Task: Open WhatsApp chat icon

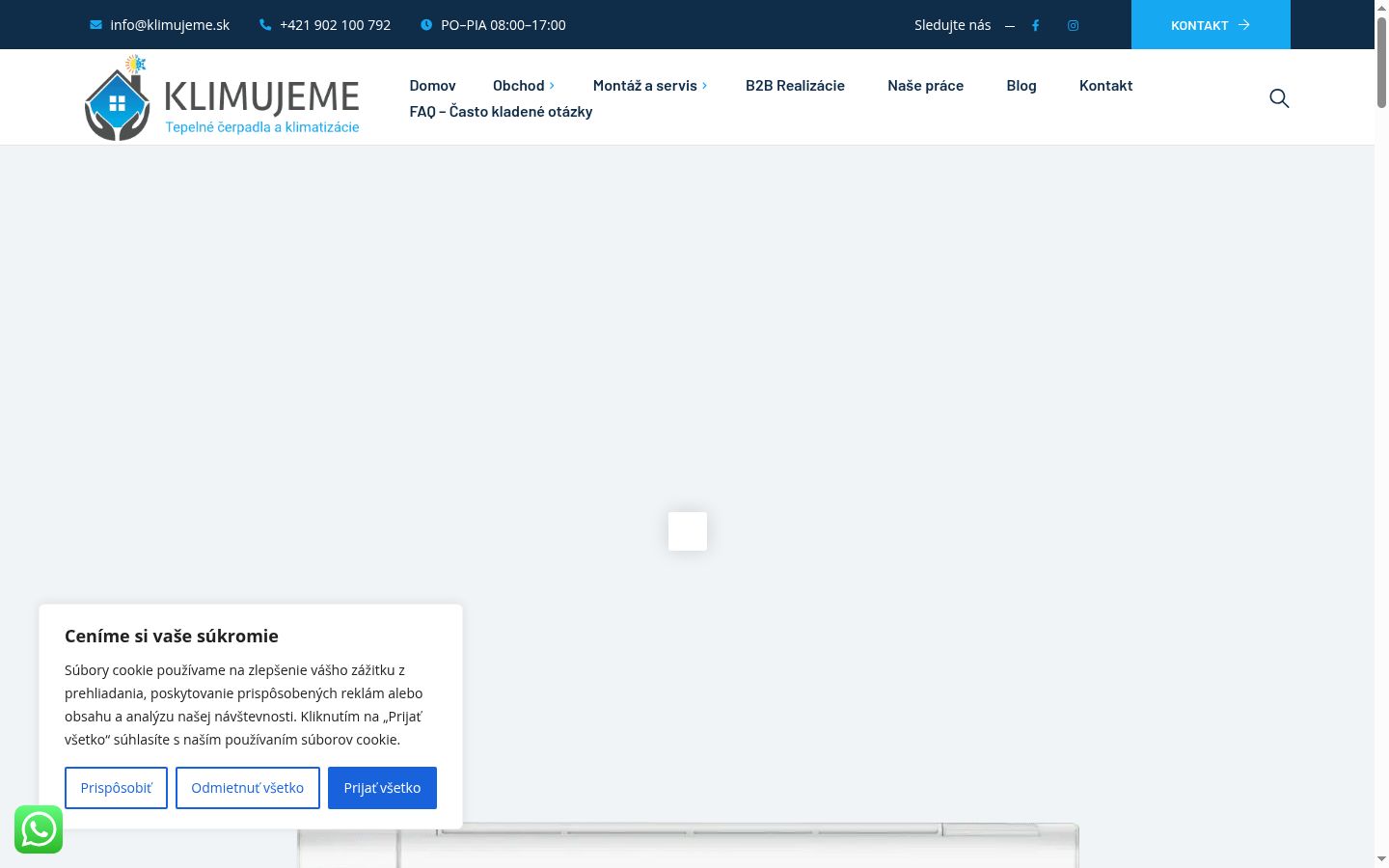Action: pos(39,829)
